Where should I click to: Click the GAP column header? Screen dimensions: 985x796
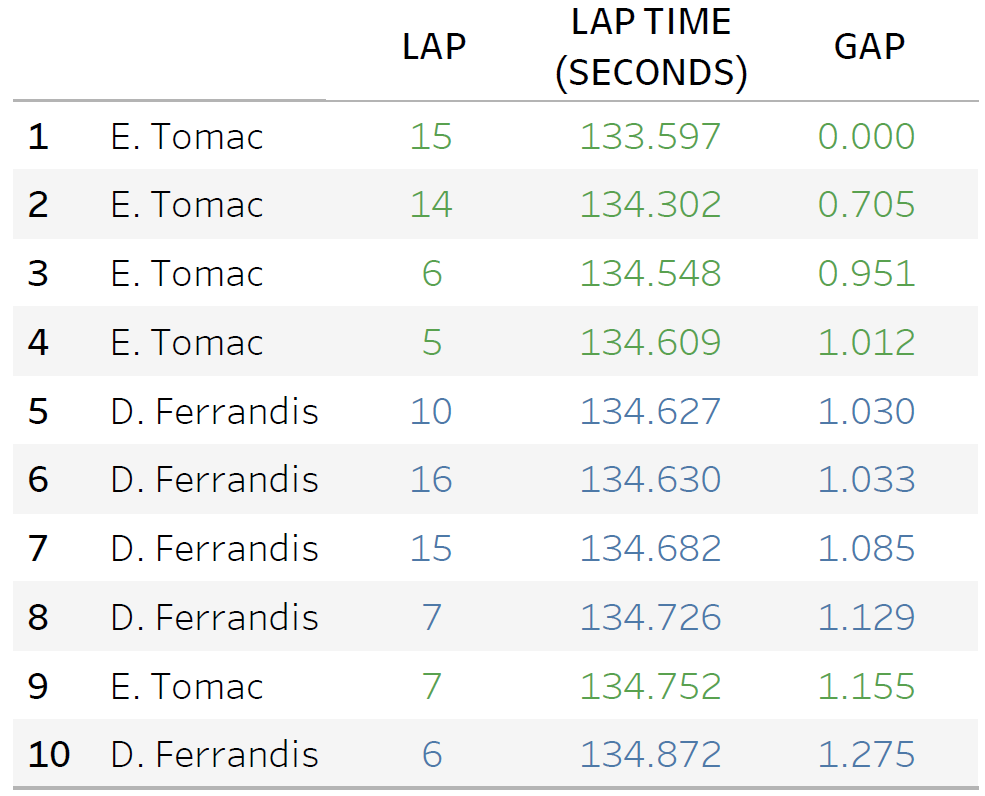869,47
